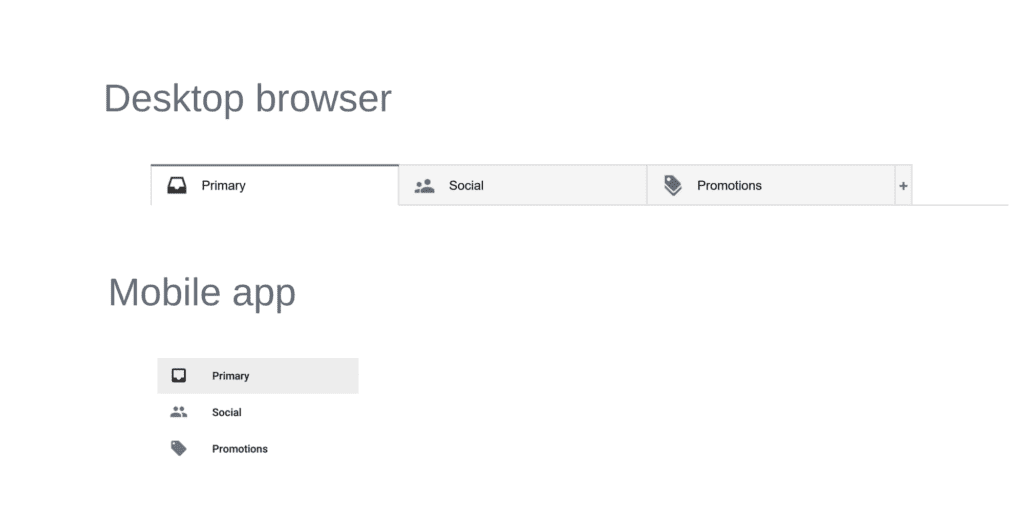
Task: Switch to the desktop Primary tab label
Action: click(x=223, y=185)
